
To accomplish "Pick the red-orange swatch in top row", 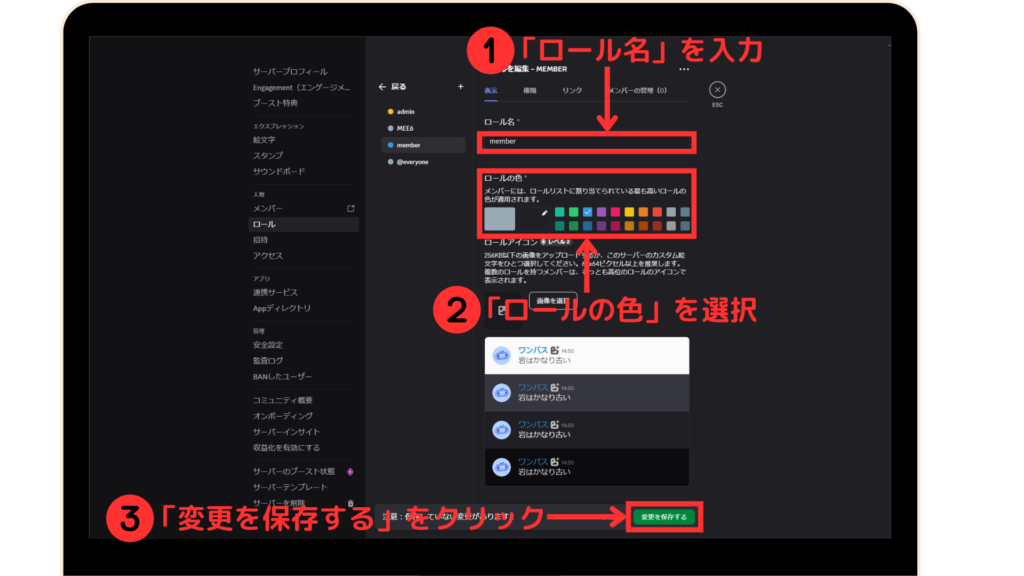I will pyautogui.click(x=657, y=212).
